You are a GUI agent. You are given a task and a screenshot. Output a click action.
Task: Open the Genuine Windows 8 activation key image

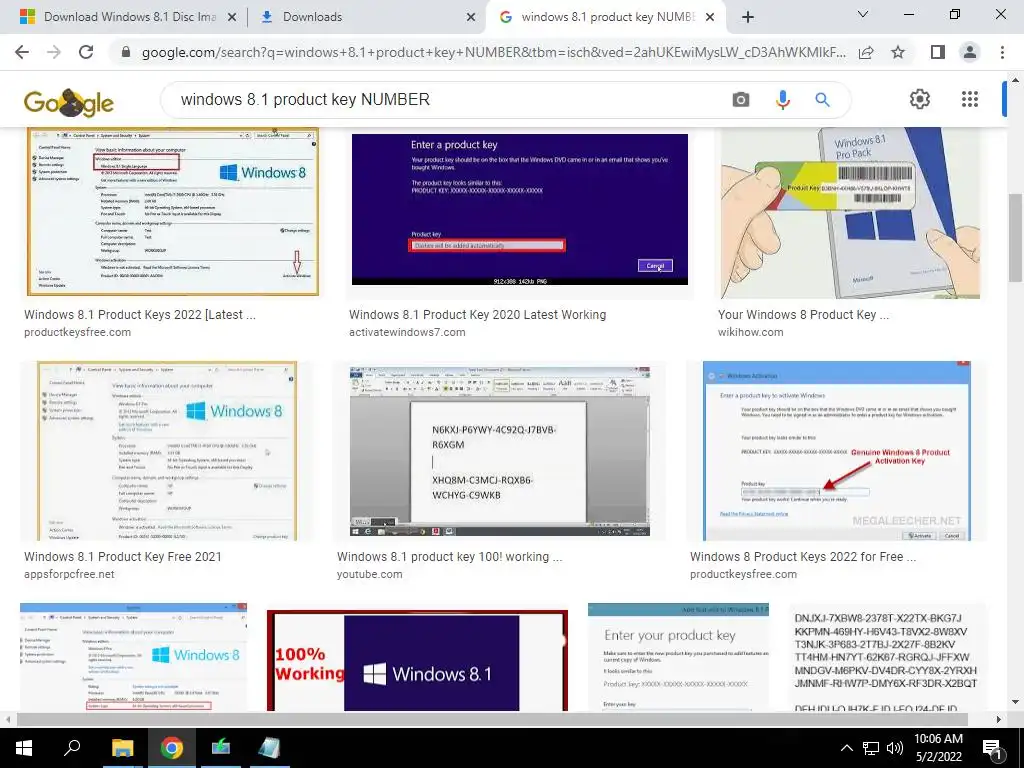click(837, 451)
